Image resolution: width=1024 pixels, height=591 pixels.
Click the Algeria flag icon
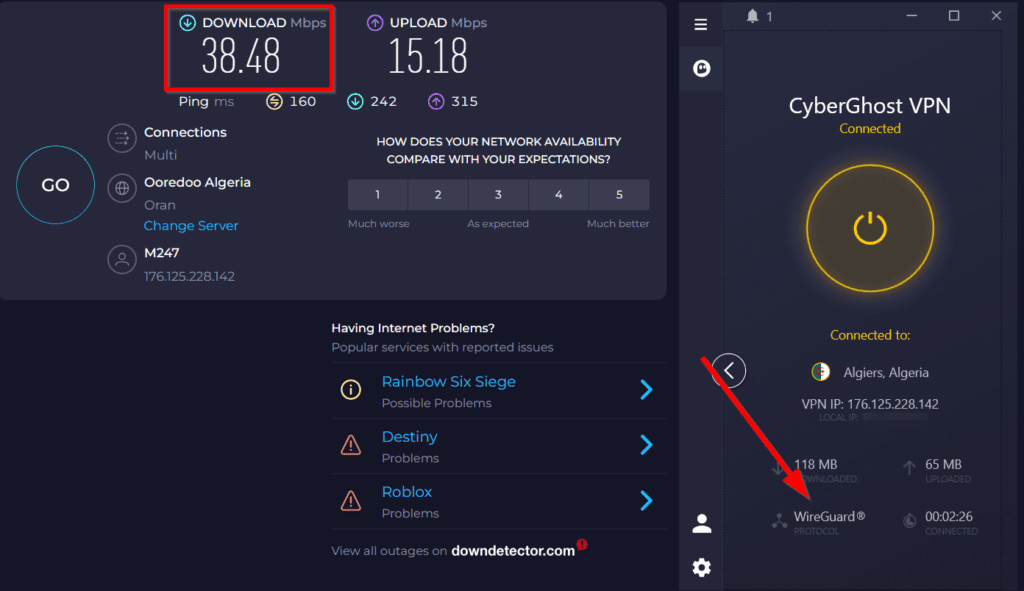pyautogui.click(x=819, y=372)
